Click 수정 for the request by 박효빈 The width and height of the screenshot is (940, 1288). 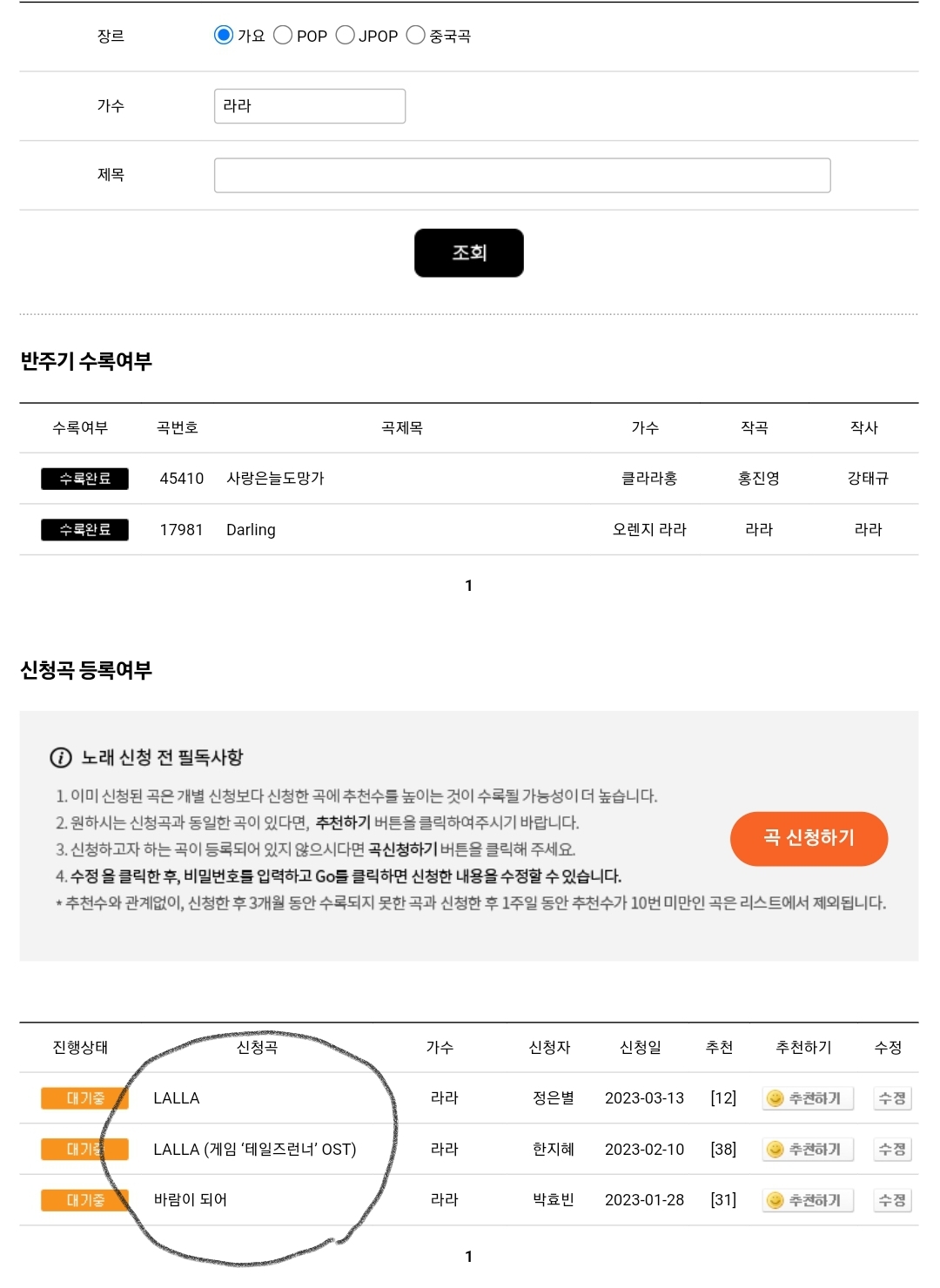(892, 1201)
